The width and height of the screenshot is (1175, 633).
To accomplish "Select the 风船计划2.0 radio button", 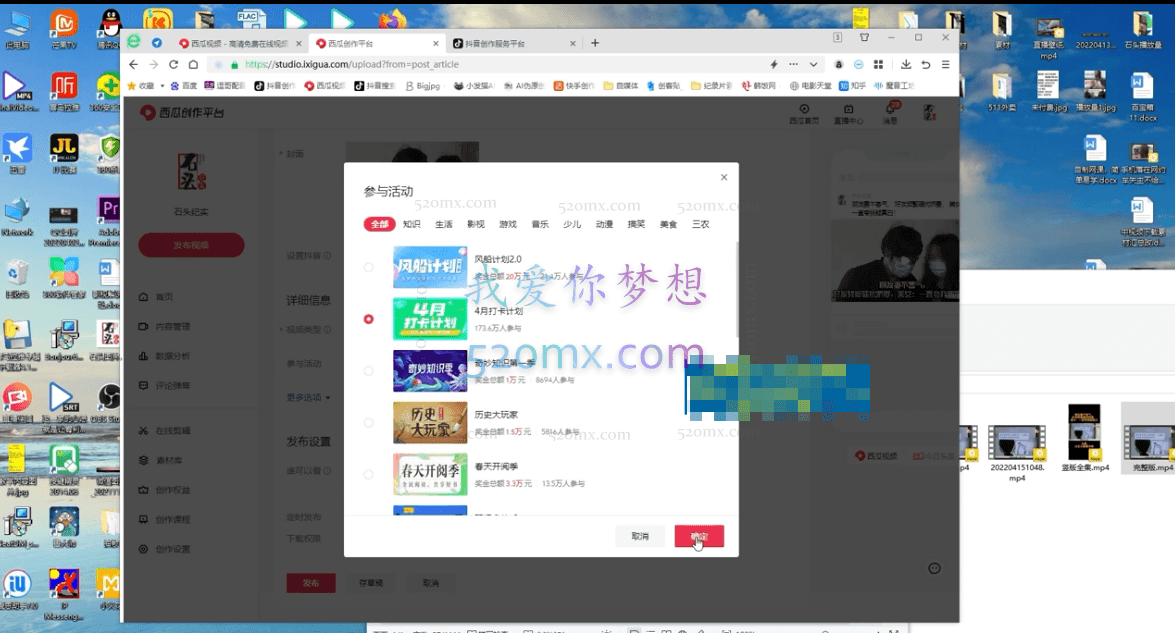I will click(369, 267).
